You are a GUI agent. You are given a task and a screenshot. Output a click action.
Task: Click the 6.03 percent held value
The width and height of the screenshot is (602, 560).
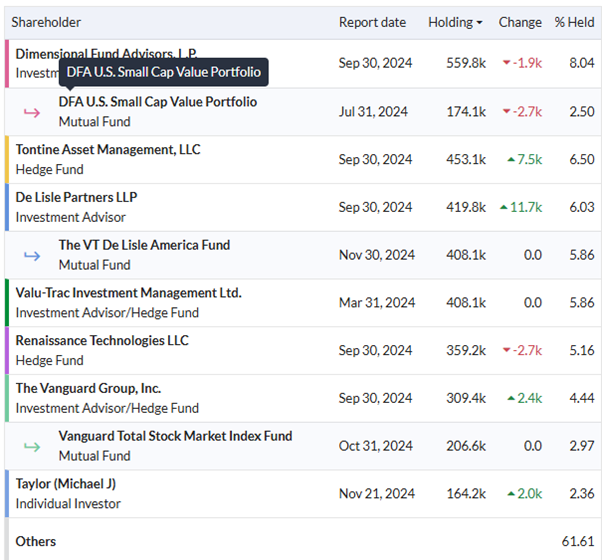click(x=582, y=207)
